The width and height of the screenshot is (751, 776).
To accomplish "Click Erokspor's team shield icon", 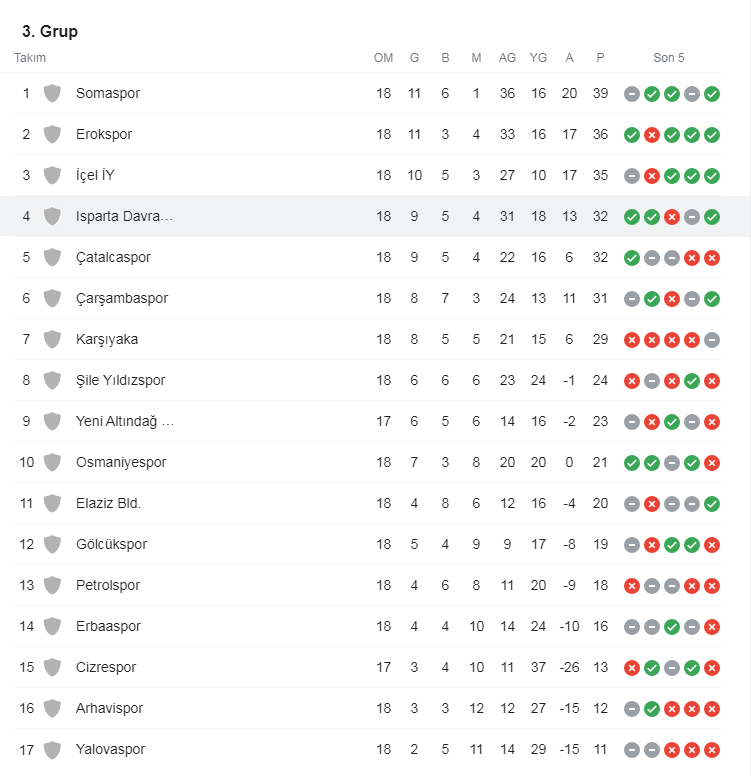I will pyautogui.click(x=52, y=134).
